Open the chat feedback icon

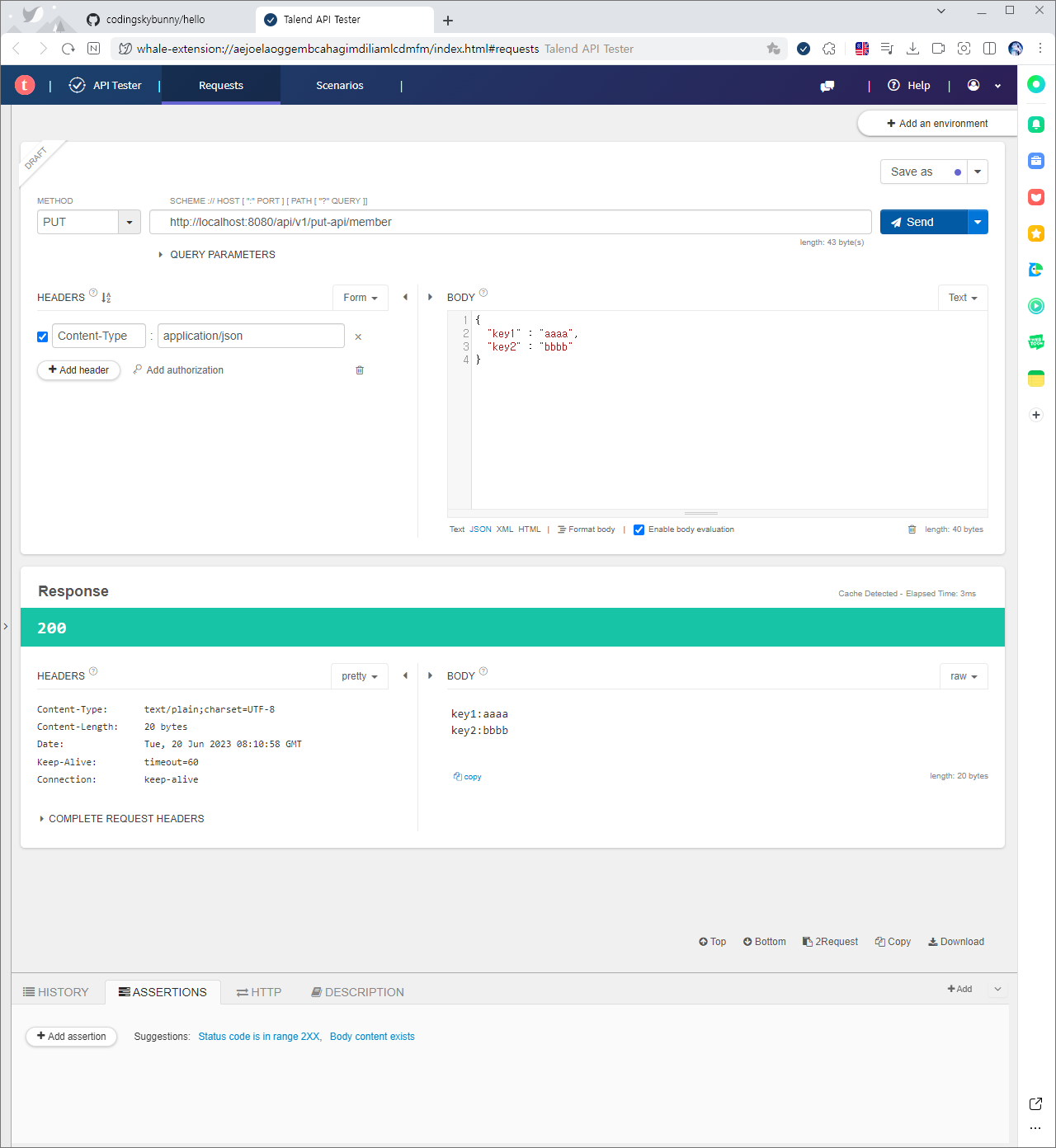tap(827, 86)
